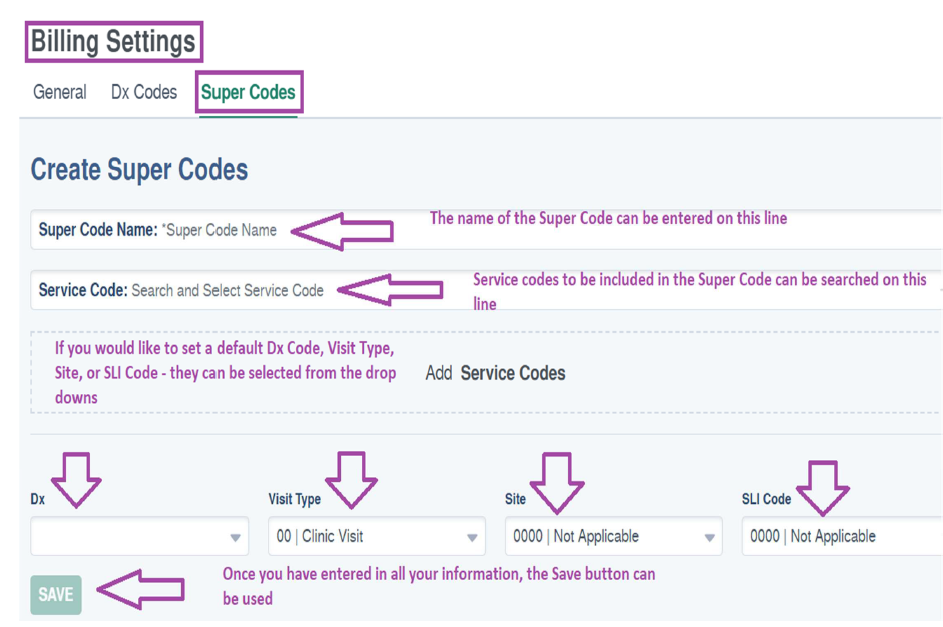Click the arrow pointing to Super Code Name
943x627 pixels.
pyautogui.click(x=342, y=231)
